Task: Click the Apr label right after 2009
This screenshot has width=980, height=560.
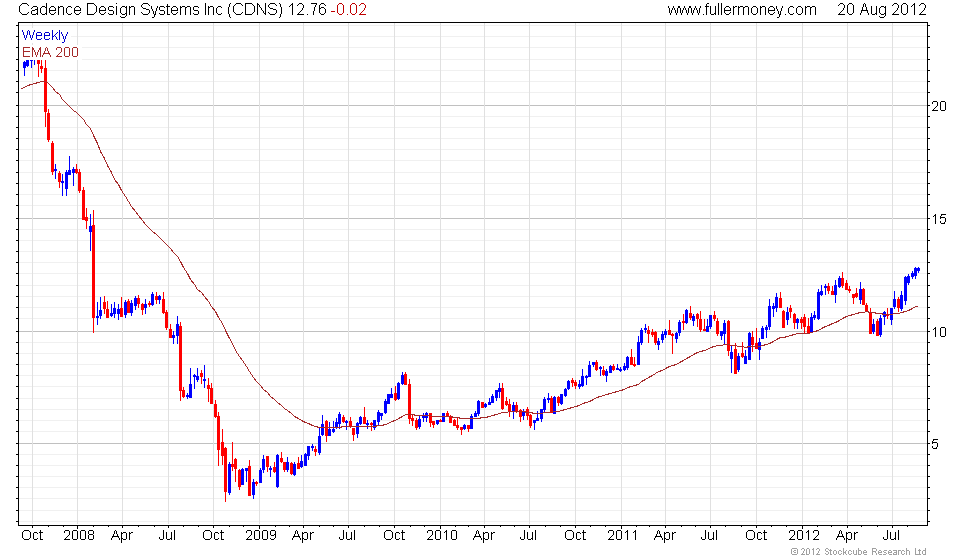Action: 303,536
